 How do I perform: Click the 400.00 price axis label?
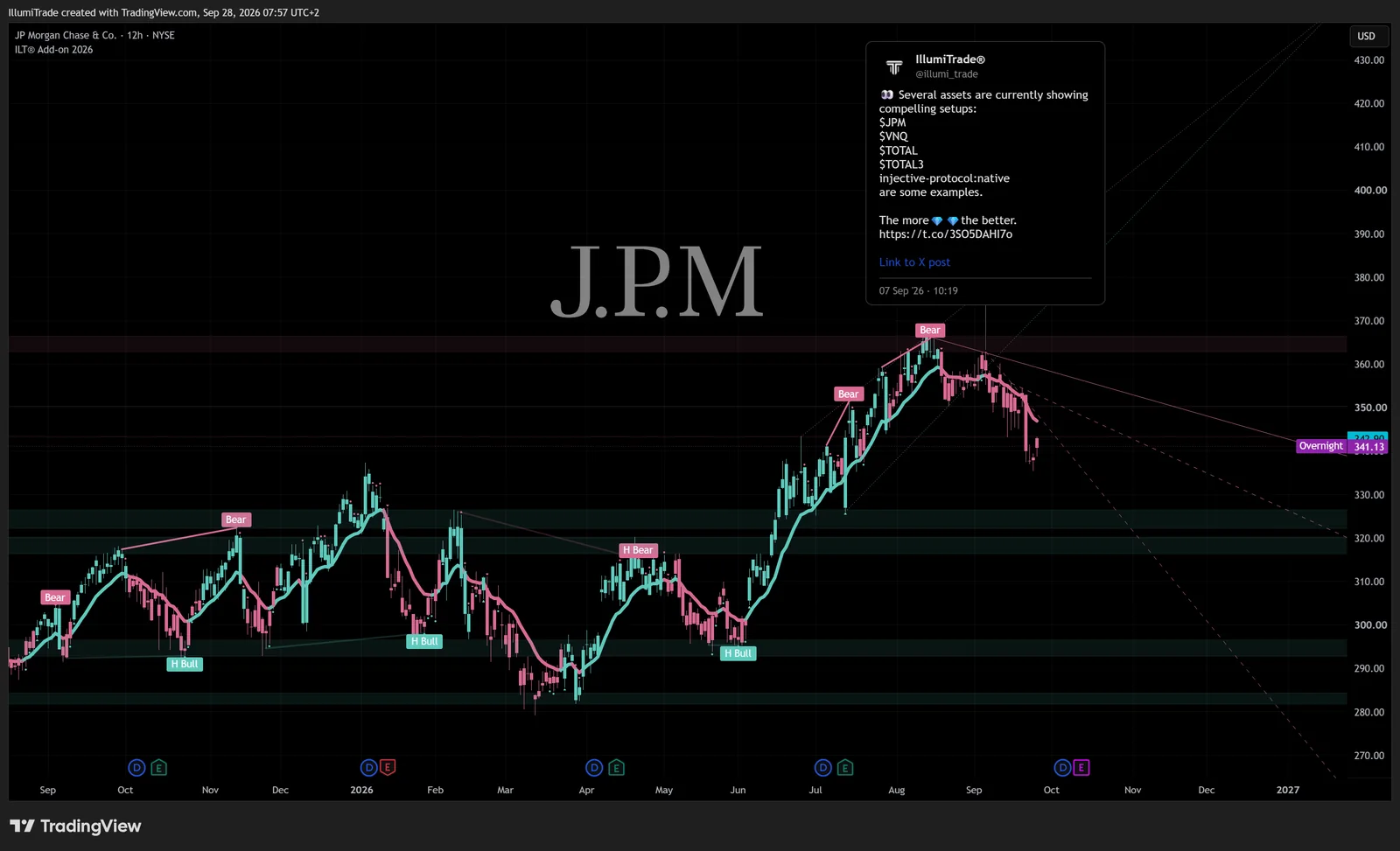tap(1370, 191)
